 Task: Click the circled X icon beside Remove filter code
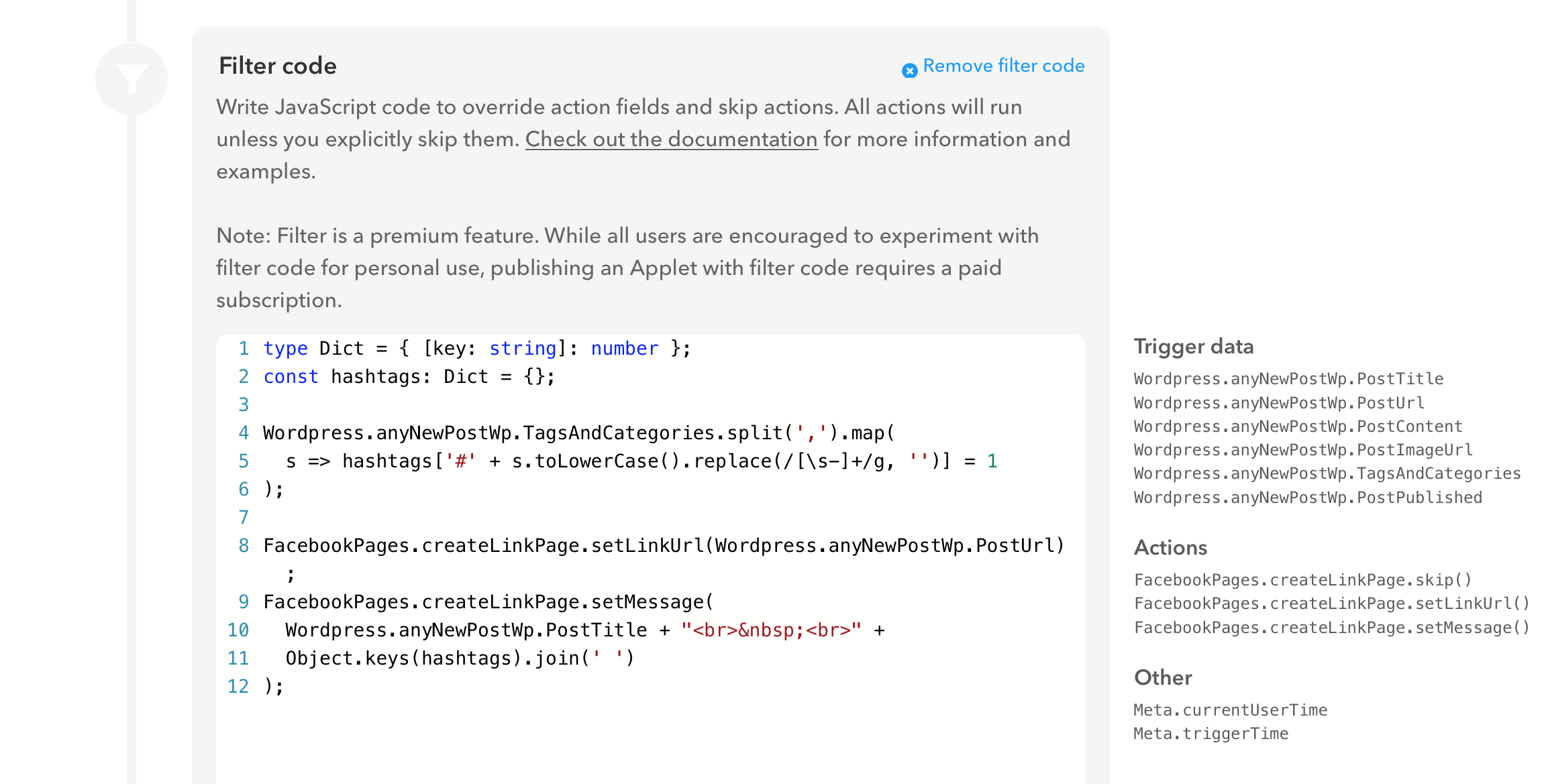point(909,70)
